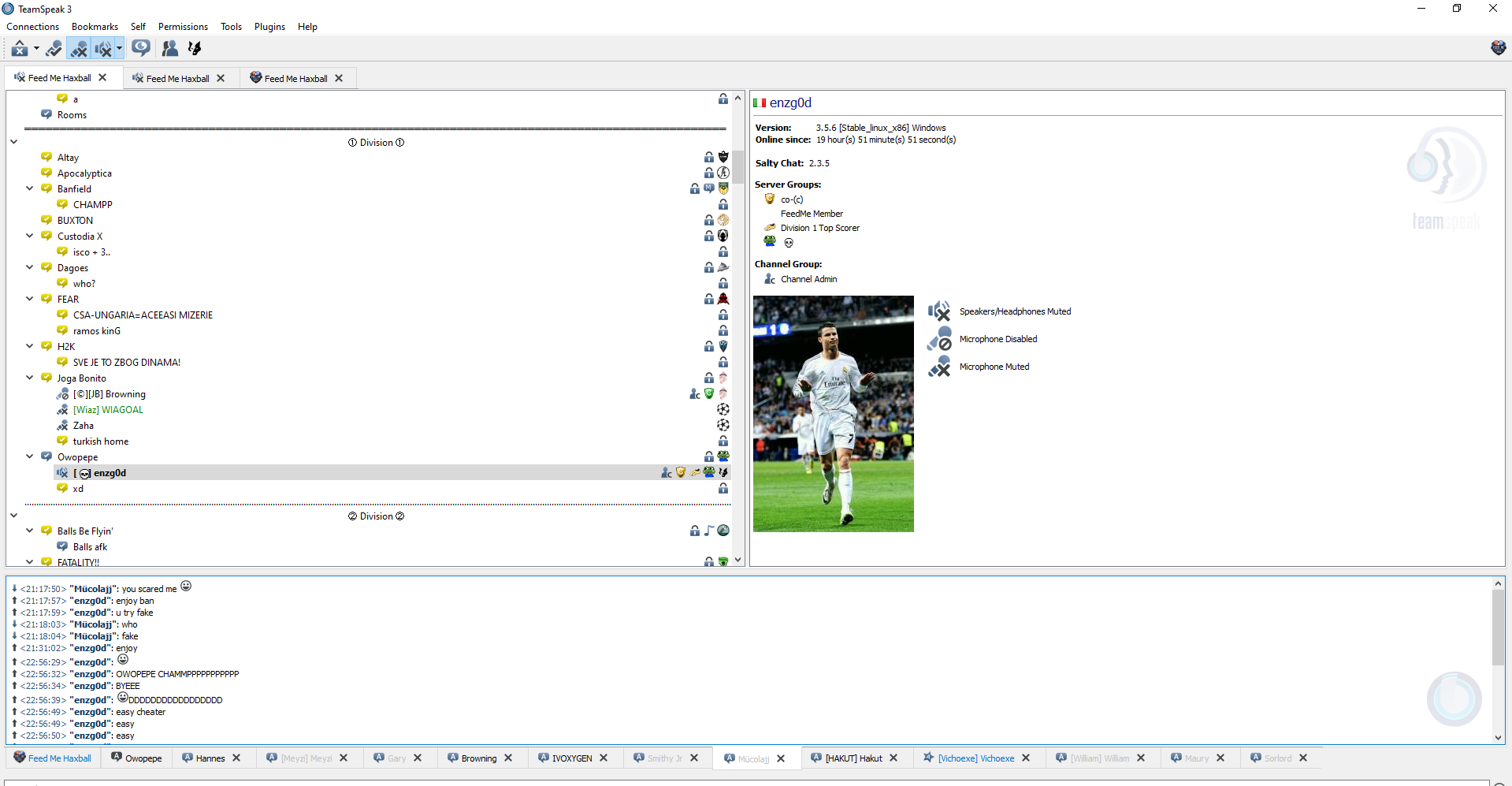This screenshot has height=786, width=1512.
Task: Select the turkish home channel
Action: tap(100, 441)
